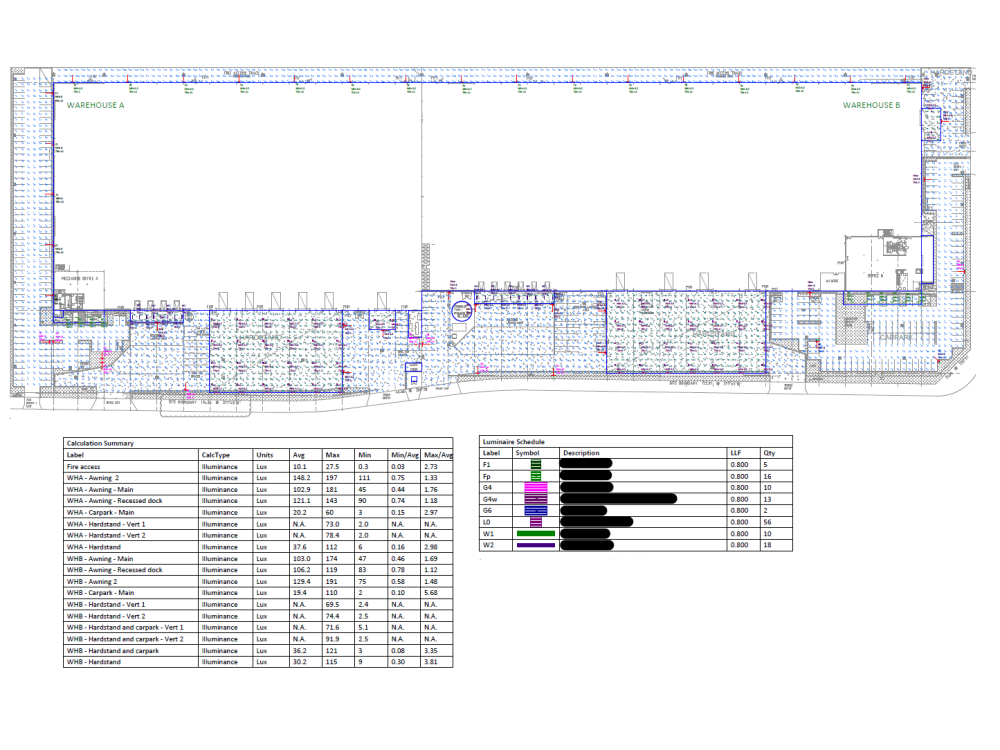Click the Avg value 129.4
The height and width of the screenshot is (750, 1000).
(x=301, y=582)
